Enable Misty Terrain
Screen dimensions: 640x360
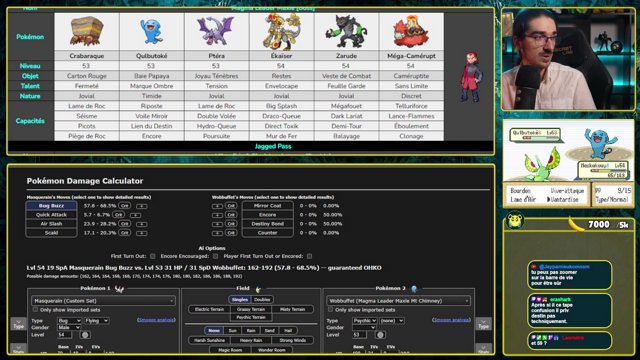[293, 309]
